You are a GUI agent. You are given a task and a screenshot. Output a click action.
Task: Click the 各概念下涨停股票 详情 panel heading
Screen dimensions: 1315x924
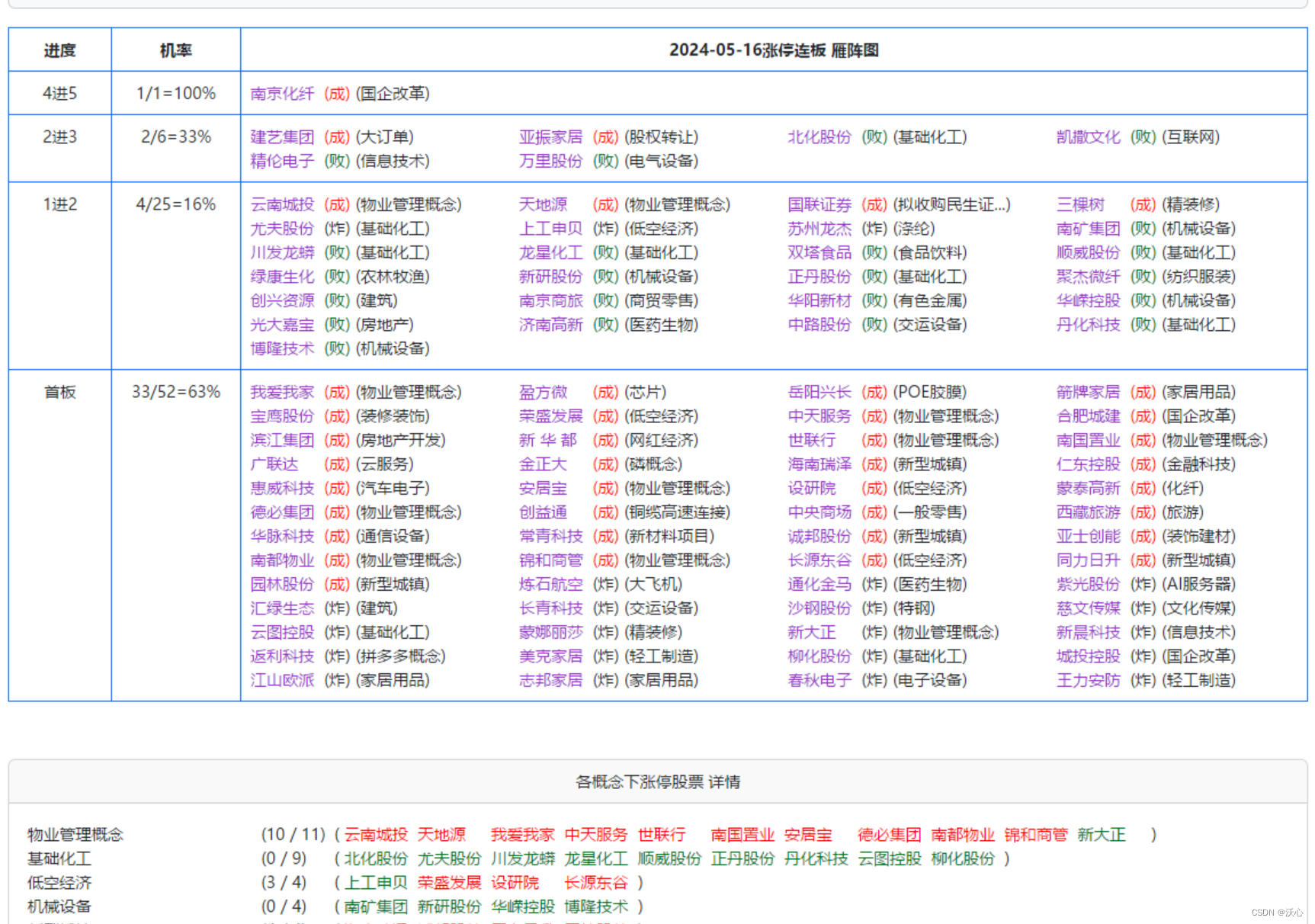coord(658,782)
